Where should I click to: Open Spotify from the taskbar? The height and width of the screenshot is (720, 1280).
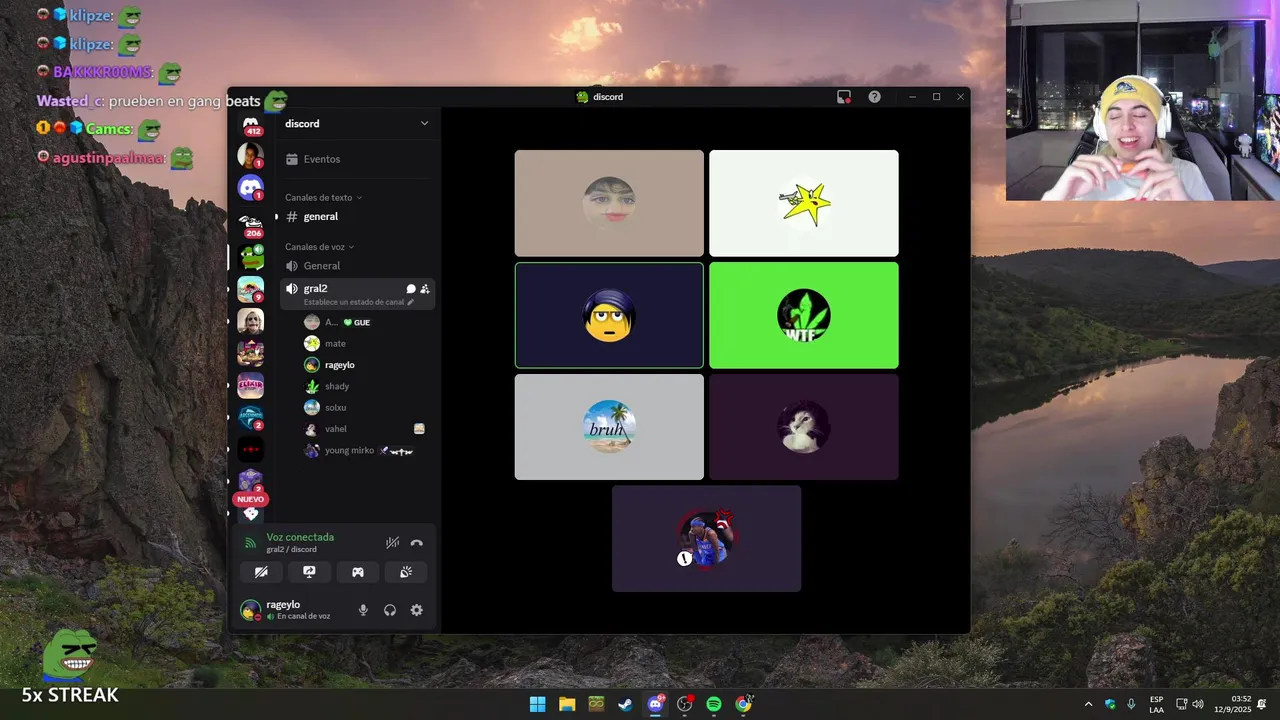(714, 704)
